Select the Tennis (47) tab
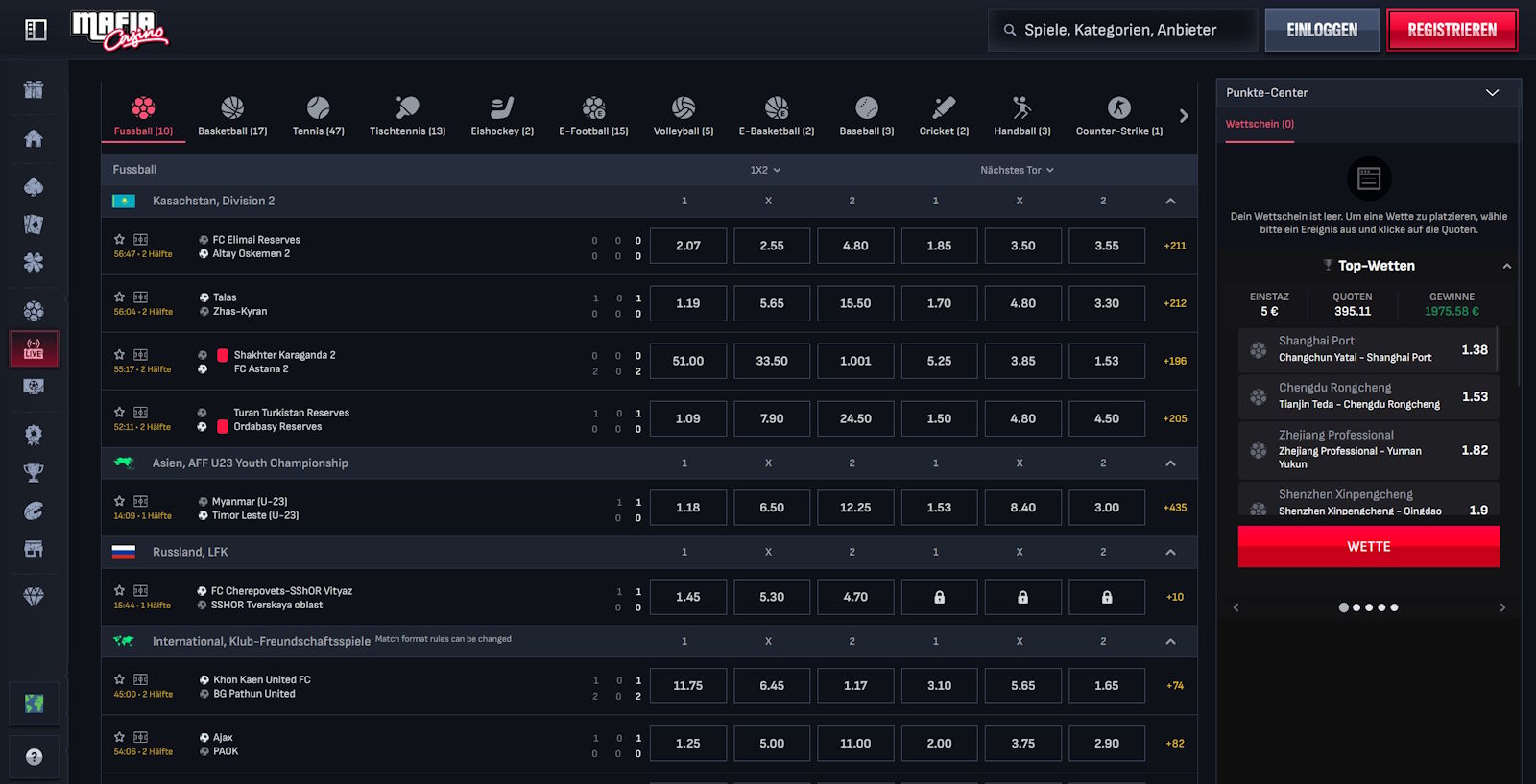1536x784 pixels. (318, 117)
